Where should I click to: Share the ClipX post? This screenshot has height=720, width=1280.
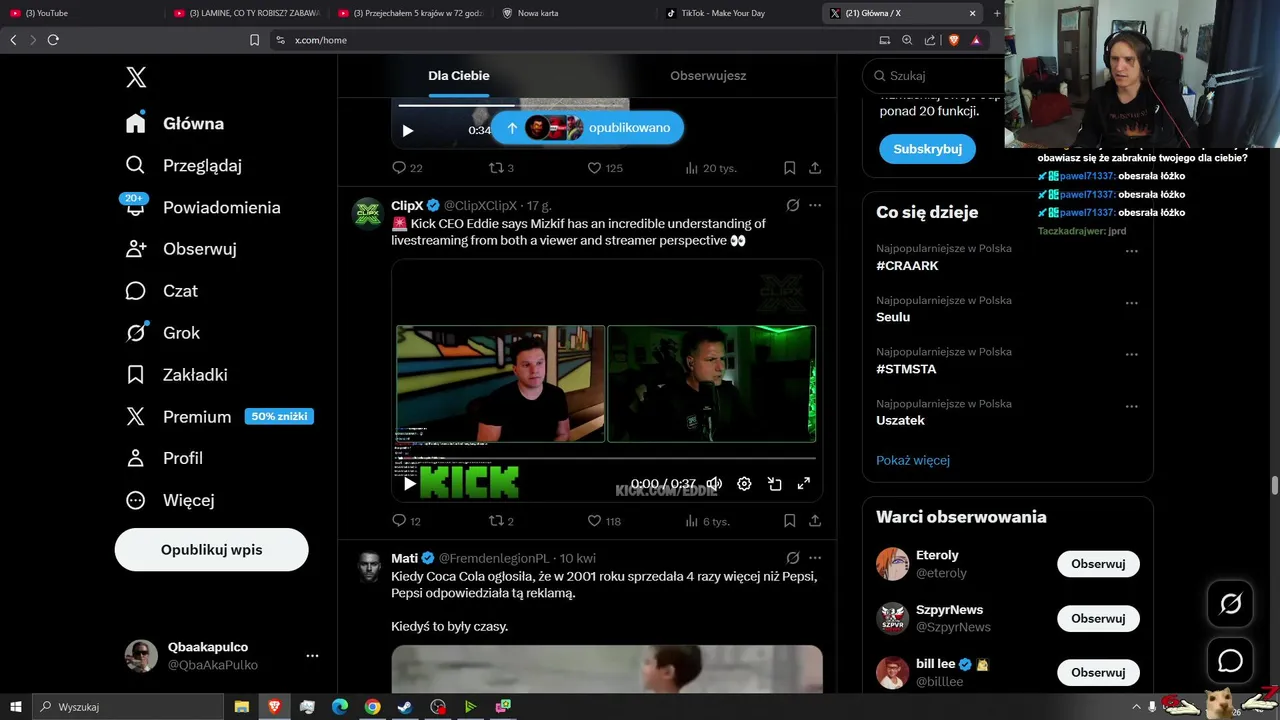[815, 521]
